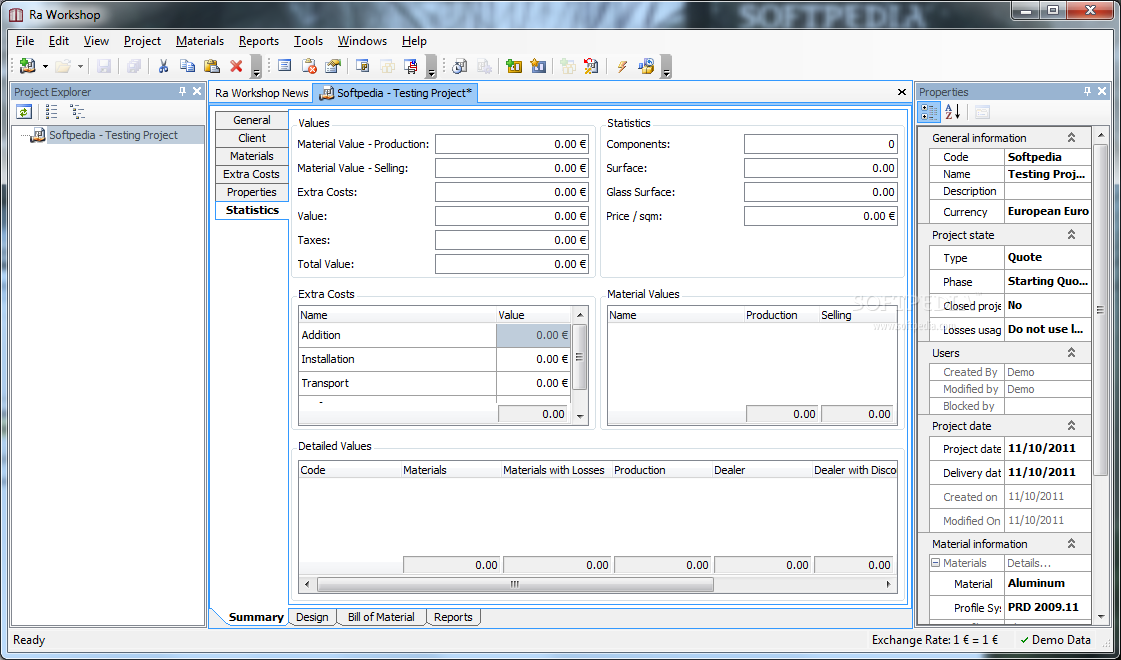Image resolution: width=1121 pixels, height=660 pixels.
Task: Open first toolbar overflow options arrow
Action: click(x=256, y=67)
